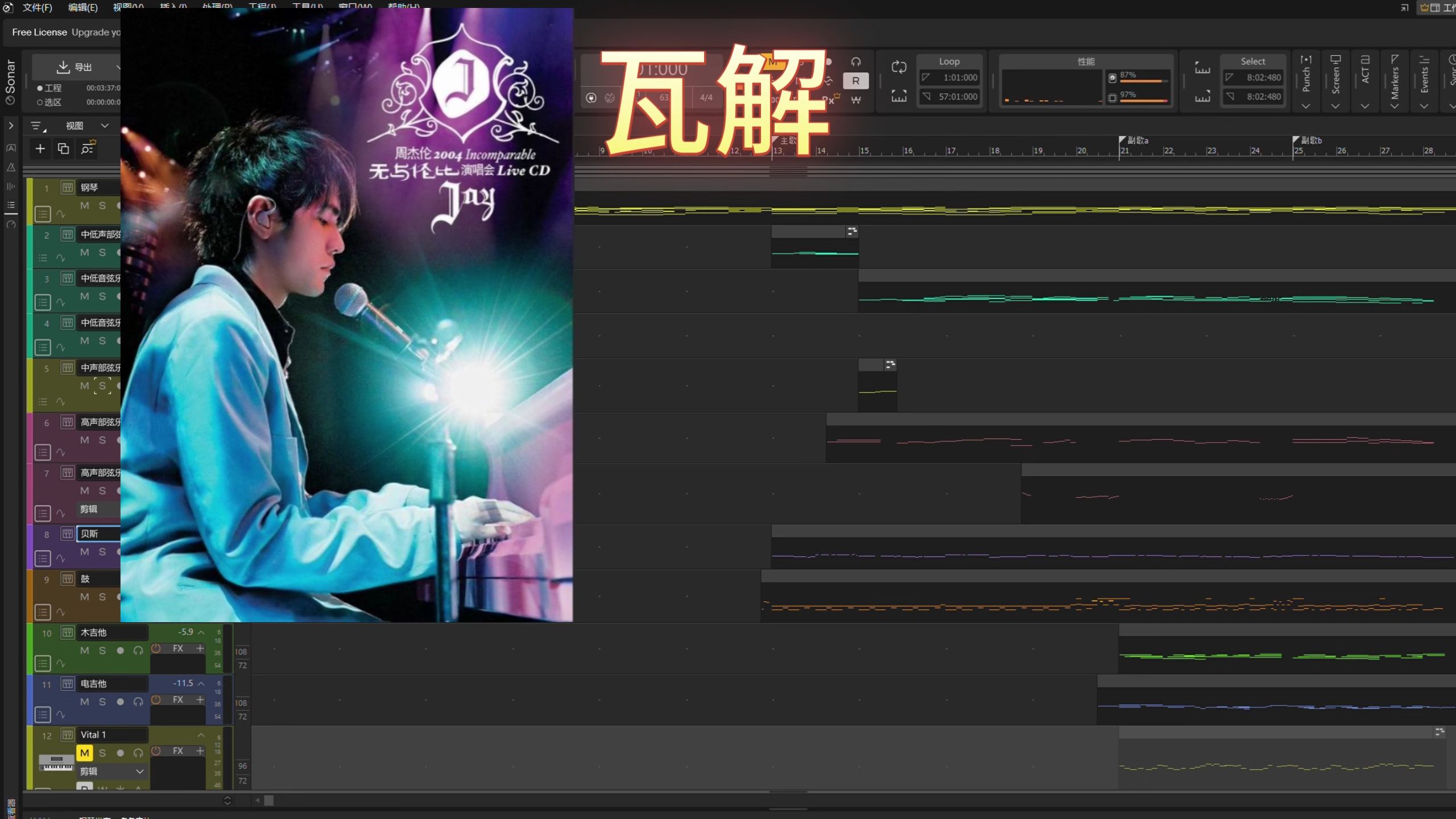The height and width of the screenshot is (819, 1456).
Task: Open the 编辑(E) menu
Action: click(x=83, y=7)
